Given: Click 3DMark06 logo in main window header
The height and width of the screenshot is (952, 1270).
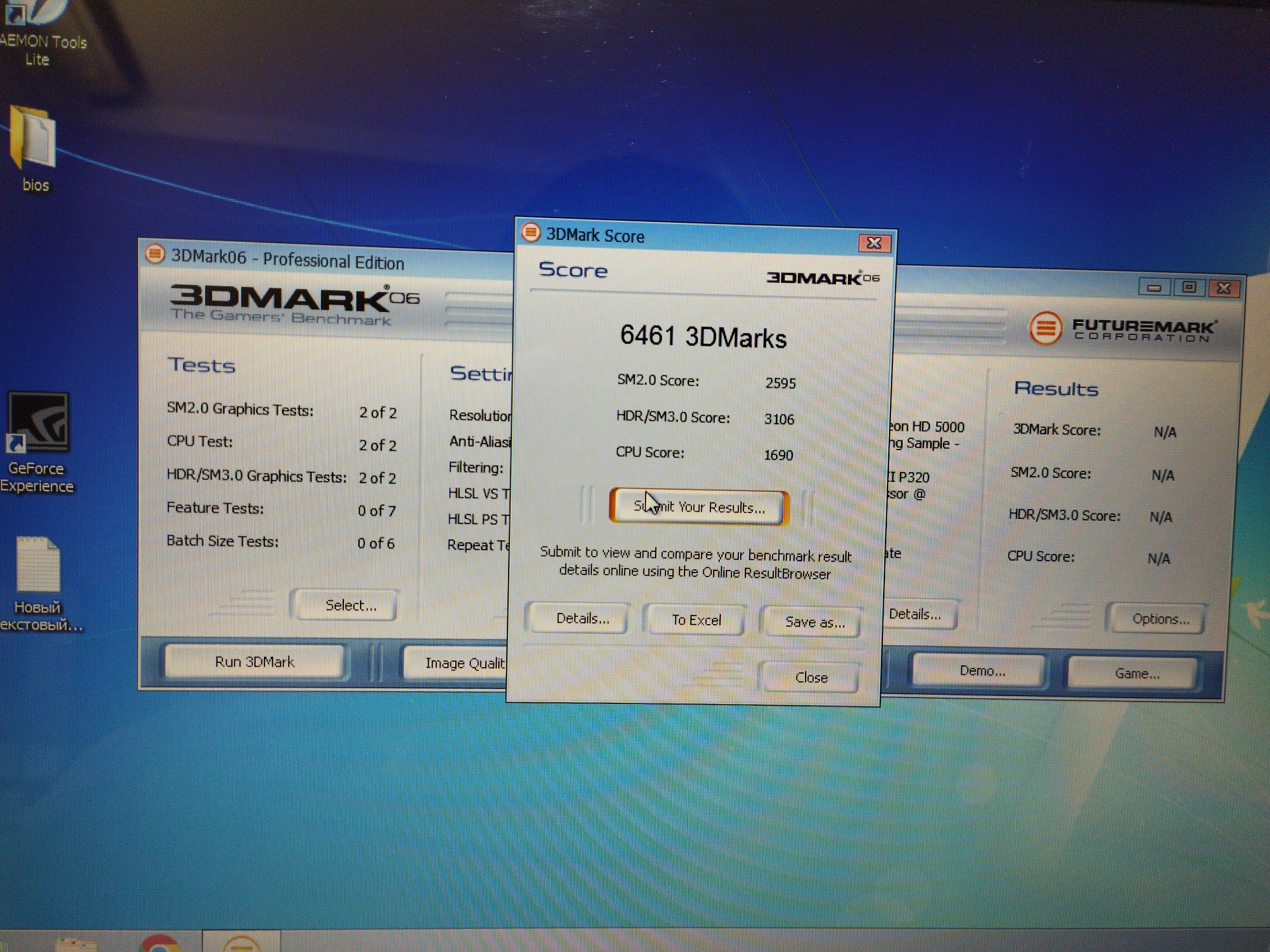Looking at the screenshot, I should (x=294, y=305).
